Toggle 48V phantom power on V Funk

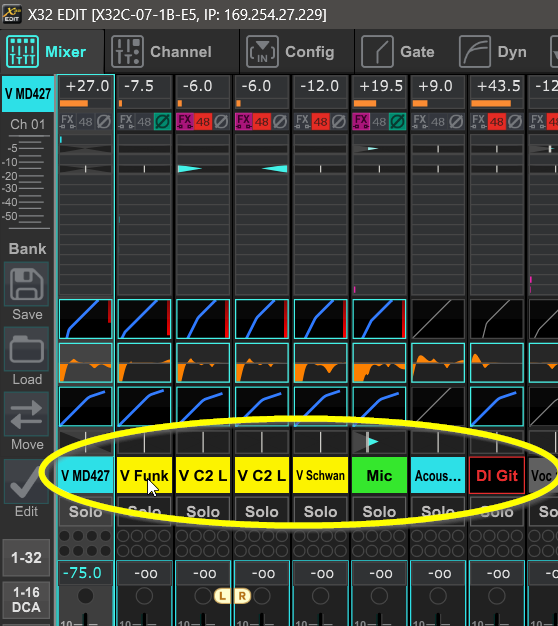(x=144, y=121)
